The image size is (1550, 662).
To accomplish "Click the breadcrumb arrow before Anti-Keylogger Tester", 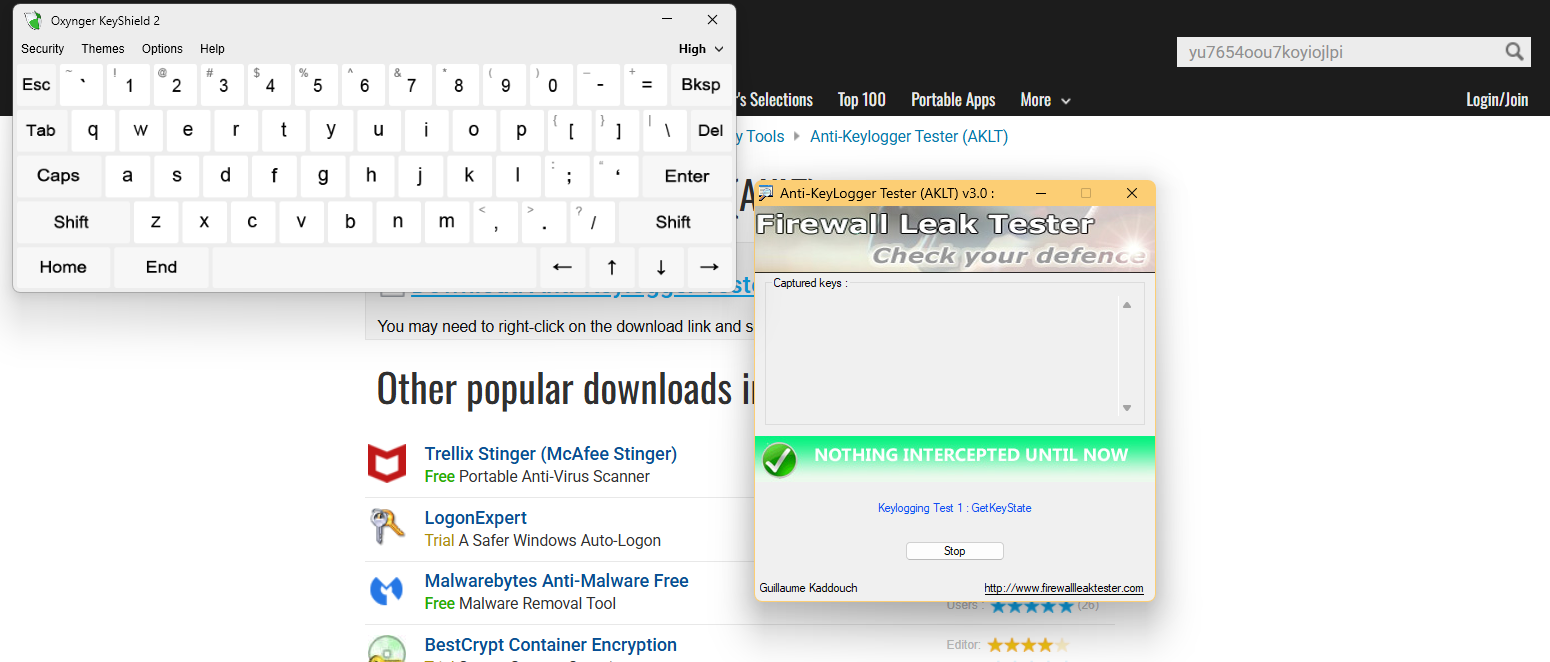I will click(797, 136).
